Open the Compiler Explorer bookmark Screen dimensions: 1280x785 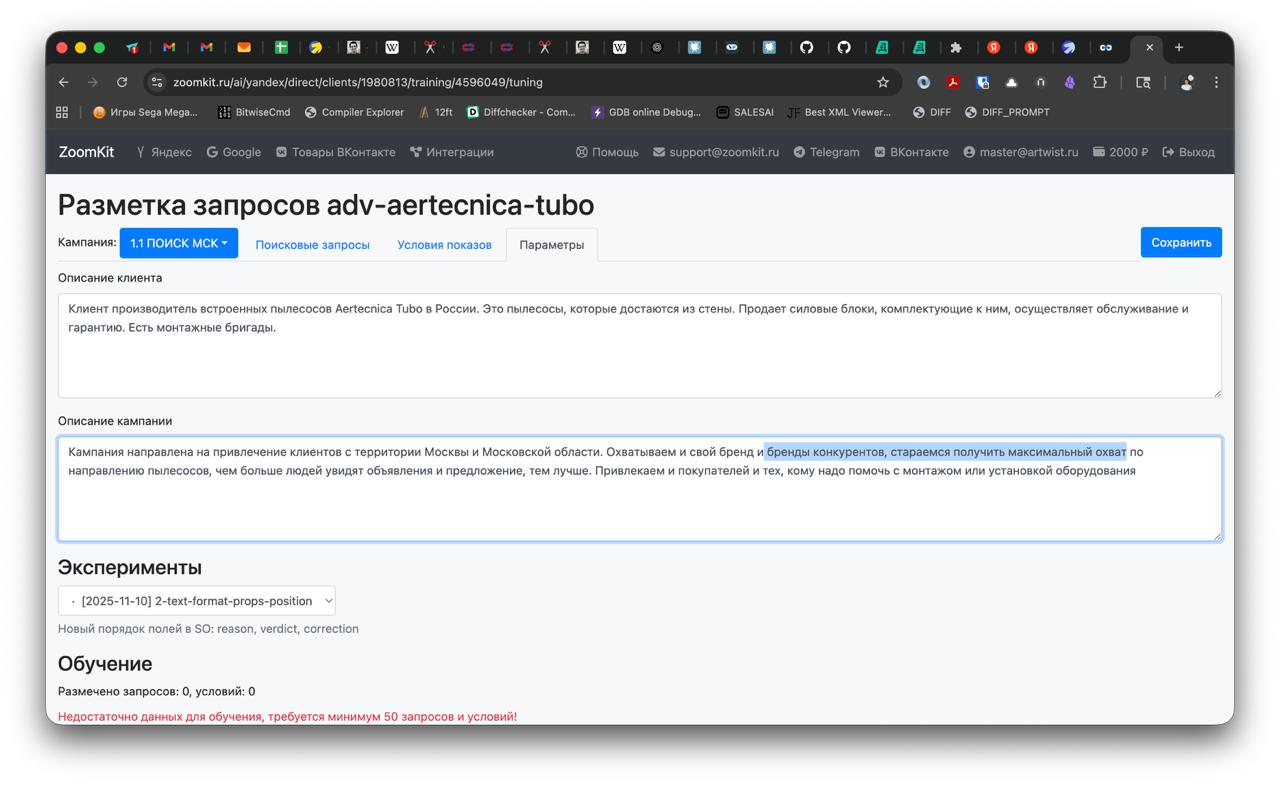pos(354,112)
